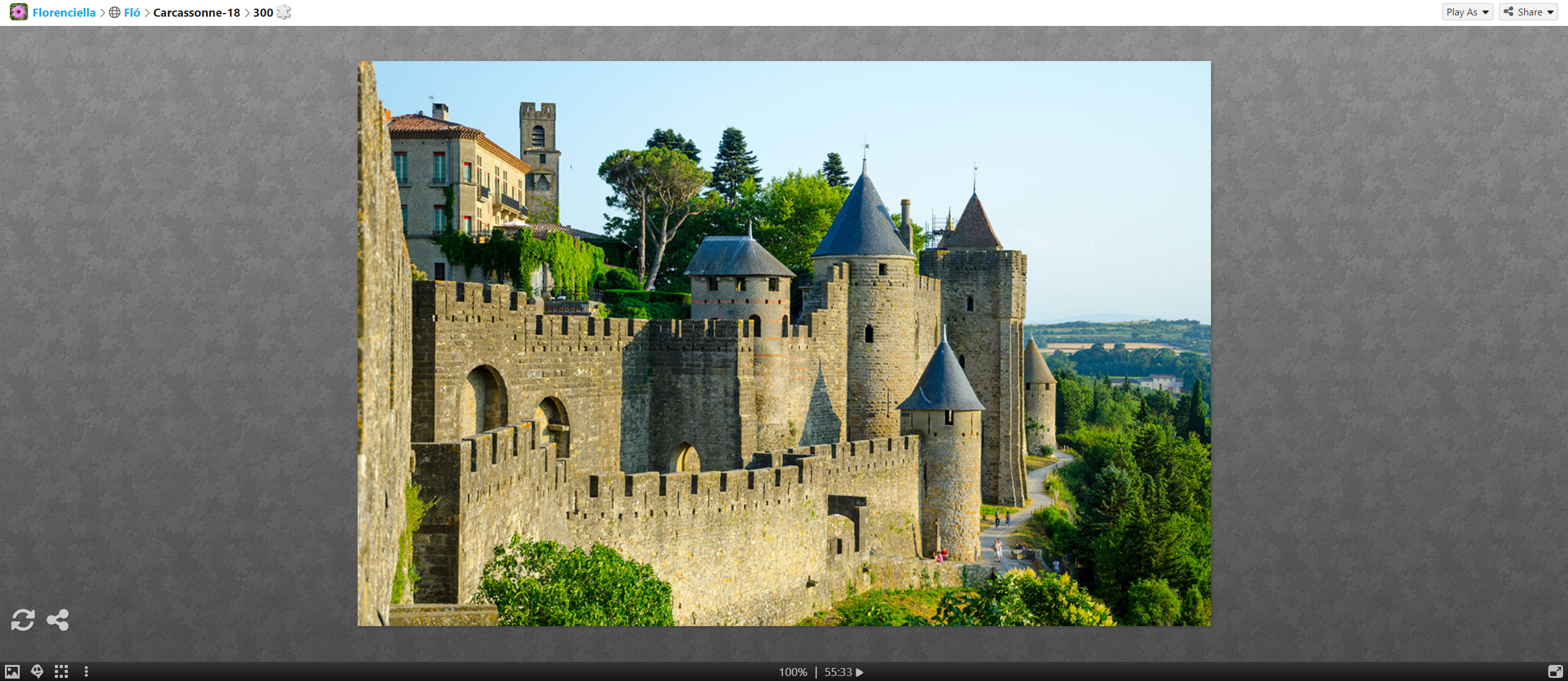Toggle the edge pieces only view
The height and width of the screenshot is (681, 1568).
[61, 671]
